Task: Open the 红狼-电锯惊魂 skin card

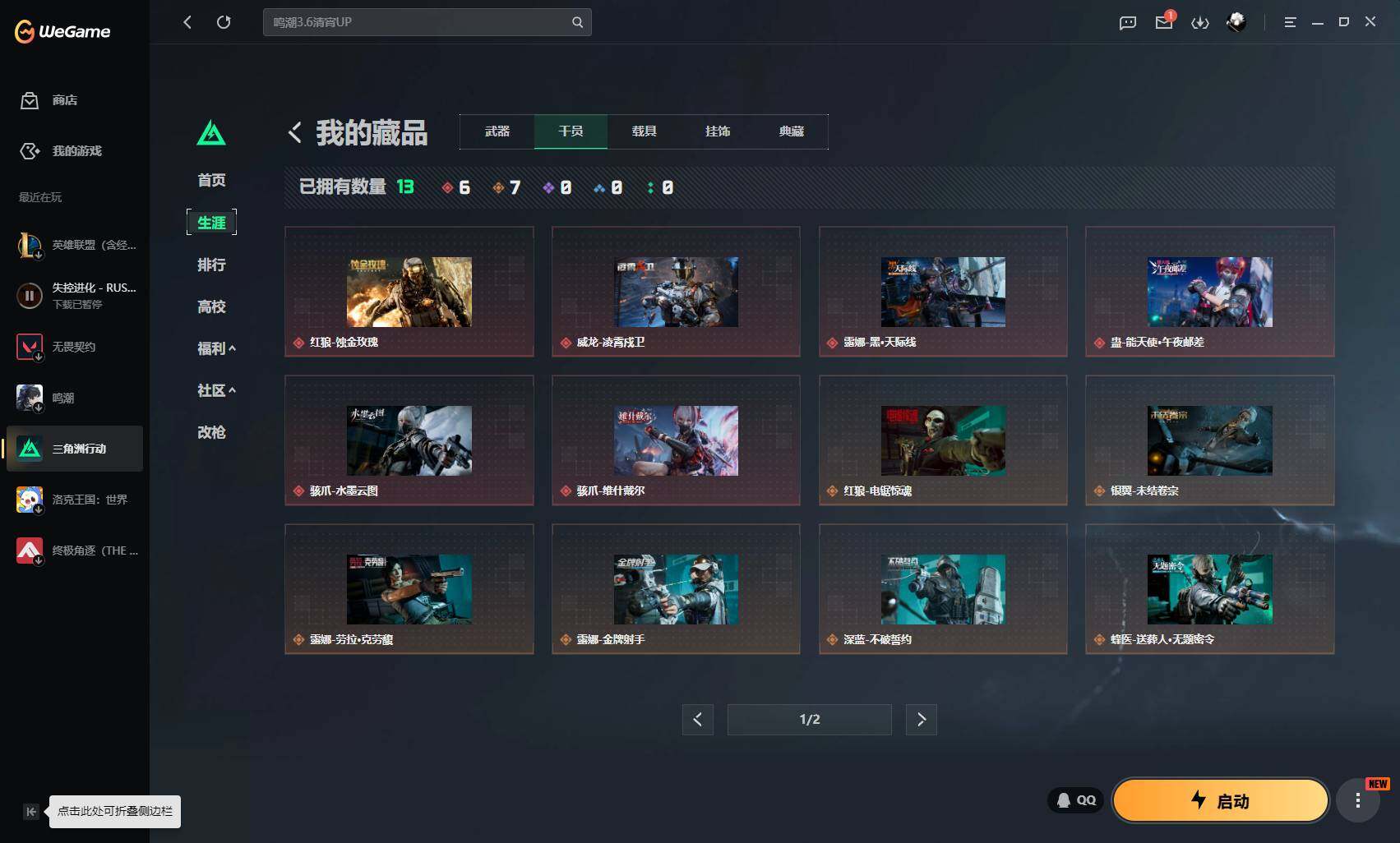Action: 943,440
